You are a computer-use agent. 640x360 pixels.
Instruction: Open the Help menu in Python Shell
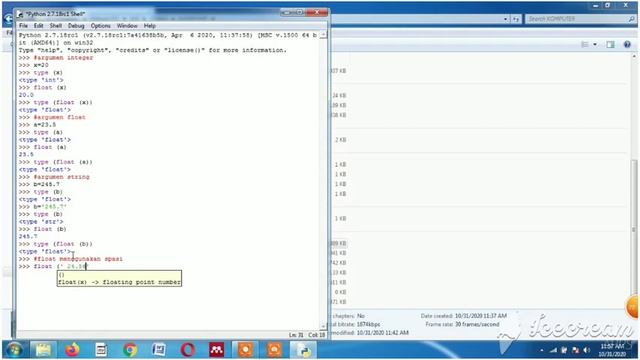point(149,26)
